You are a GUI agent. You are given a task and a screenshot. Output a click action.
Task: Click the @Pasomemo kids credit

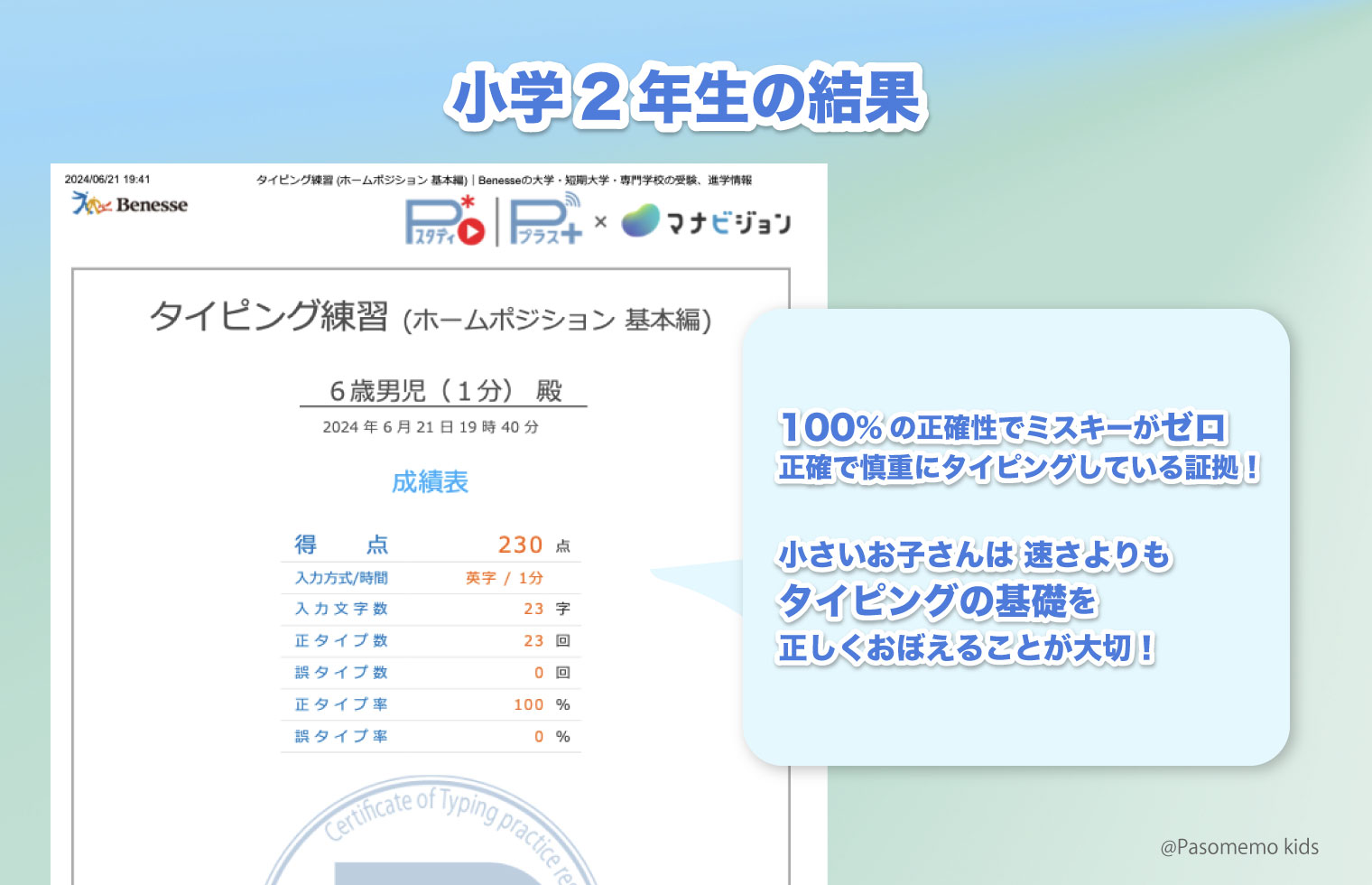coord(1239,847)
